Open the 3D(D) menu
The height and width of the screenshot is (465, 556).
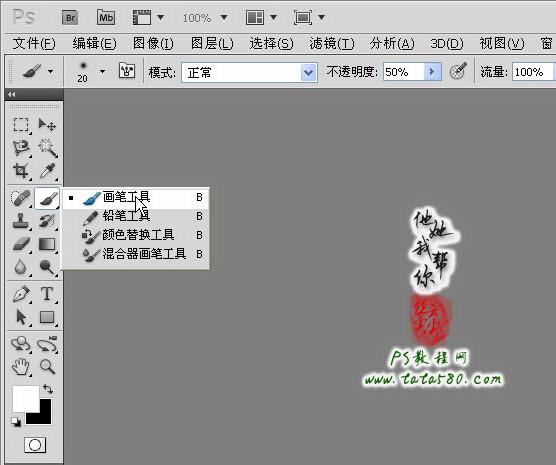tap(446, 44)
